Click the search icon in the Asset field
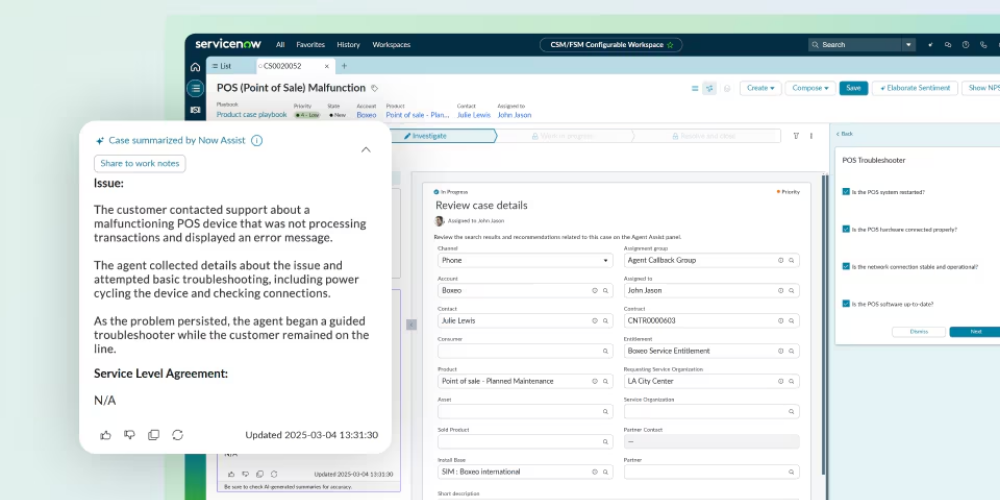This screenshot has height=500, width=1000. [x=605, y=411]
